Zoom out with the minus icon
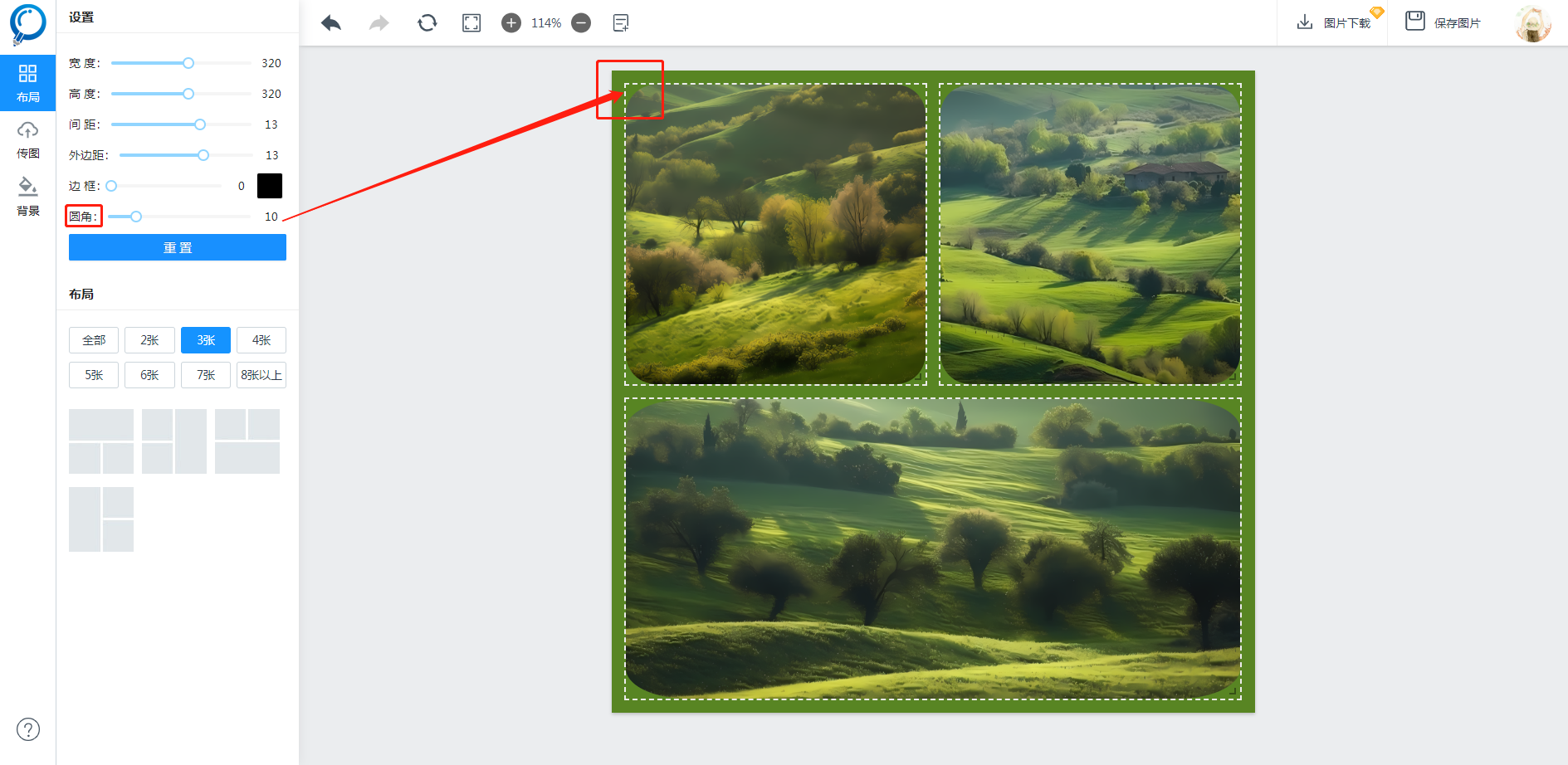Image resolution: width=1568 pixels, height=765 pixels. point(581,23)
